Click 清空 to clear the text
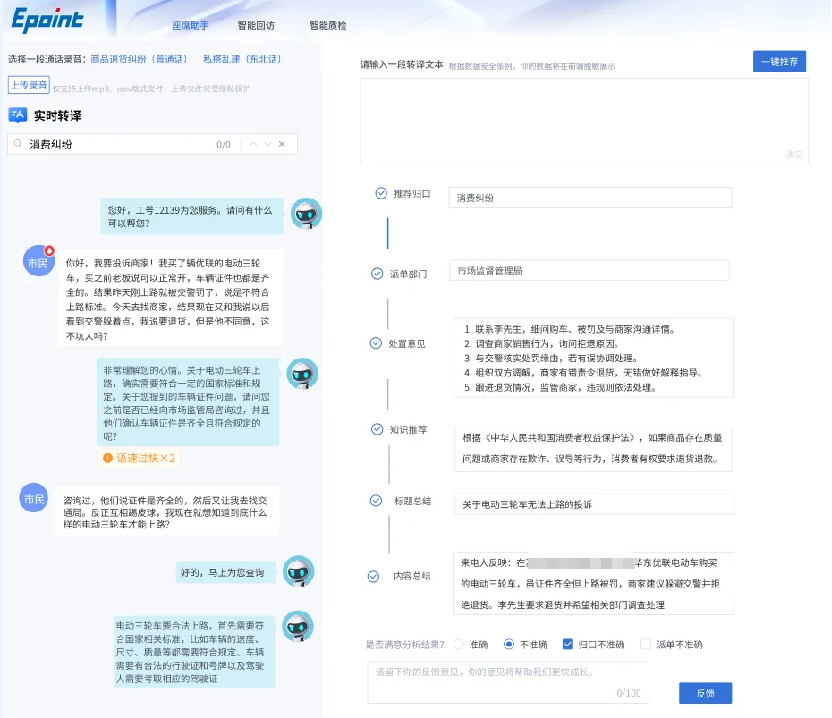The height and width of the screenshot is (718, 832). 793,154
